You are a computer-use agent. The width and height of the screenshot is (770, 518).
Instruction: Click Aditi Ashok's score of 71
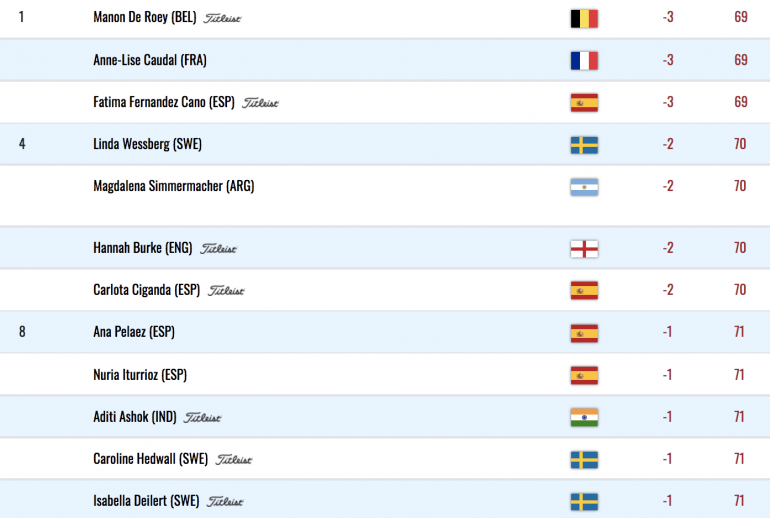740,417
